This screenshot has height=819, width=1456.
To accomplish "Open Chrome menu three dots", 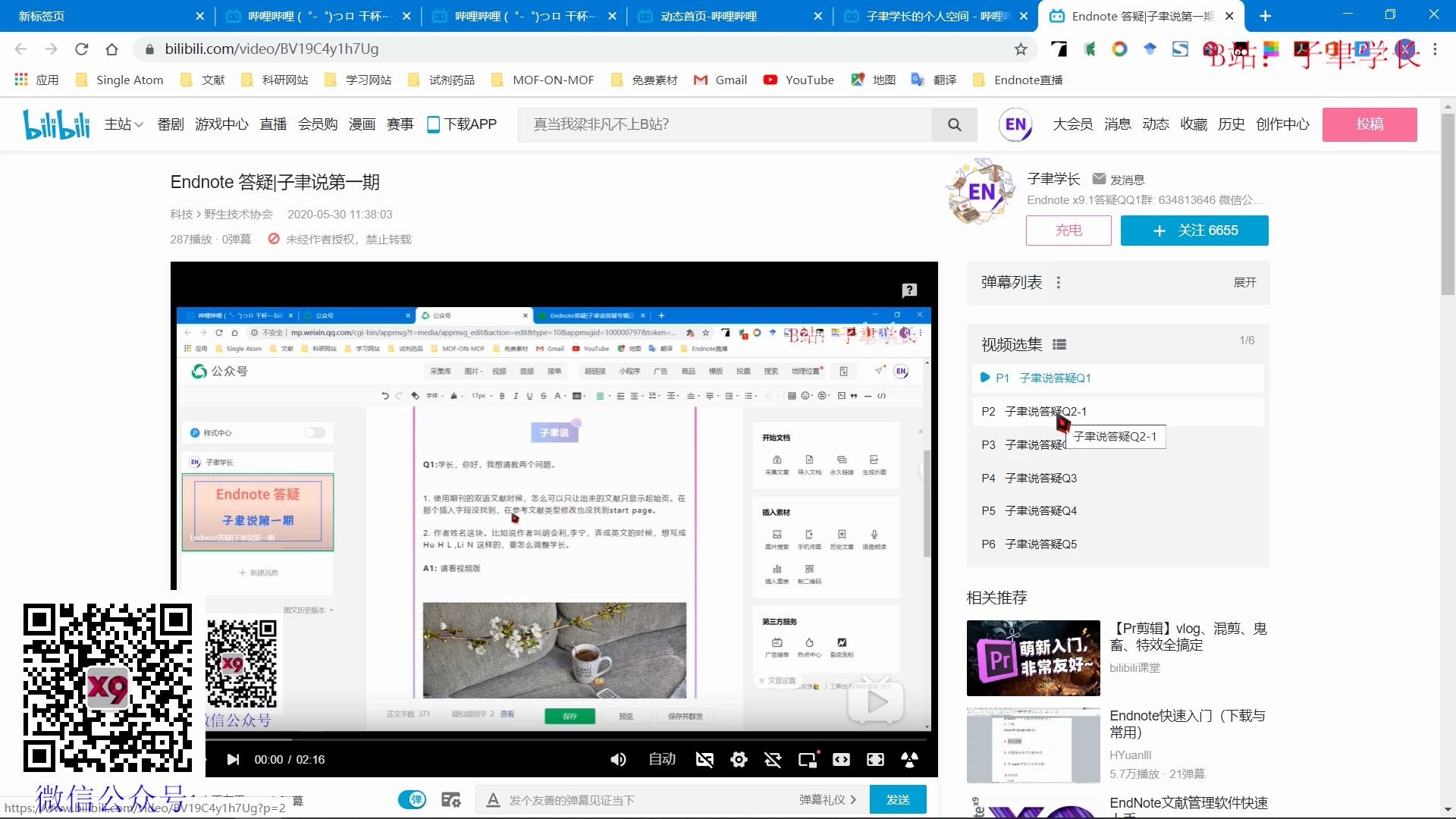I will (1435, 49).
